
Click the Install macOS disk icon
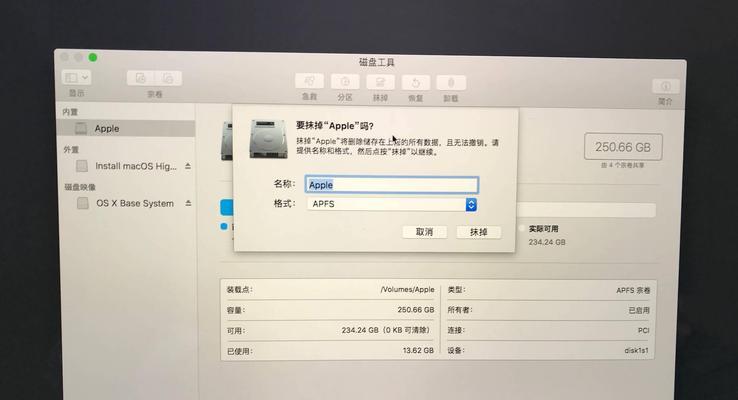coord(82,166)
